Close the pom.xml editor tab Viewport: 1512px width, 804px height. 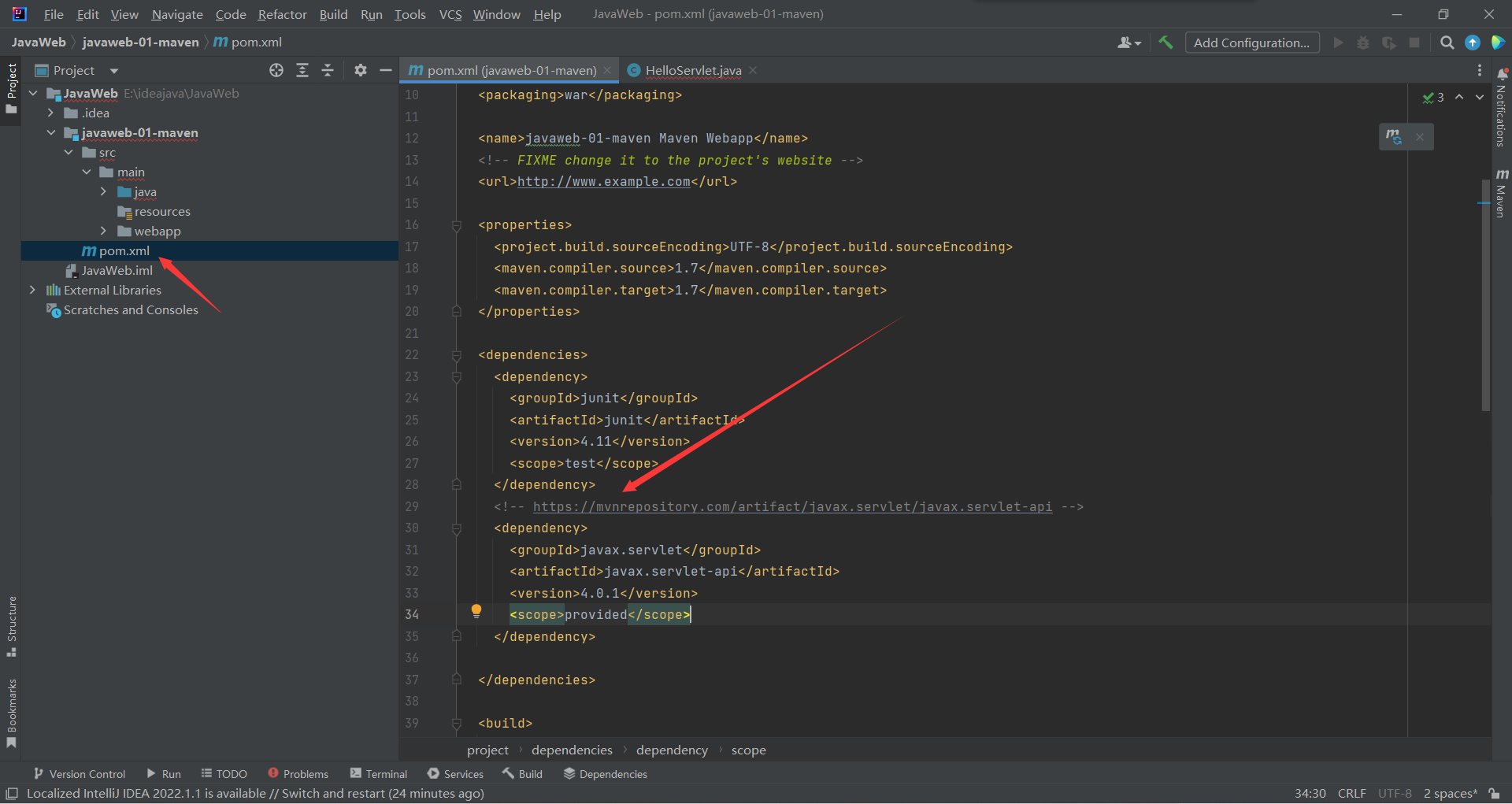[x=607, y=70]
